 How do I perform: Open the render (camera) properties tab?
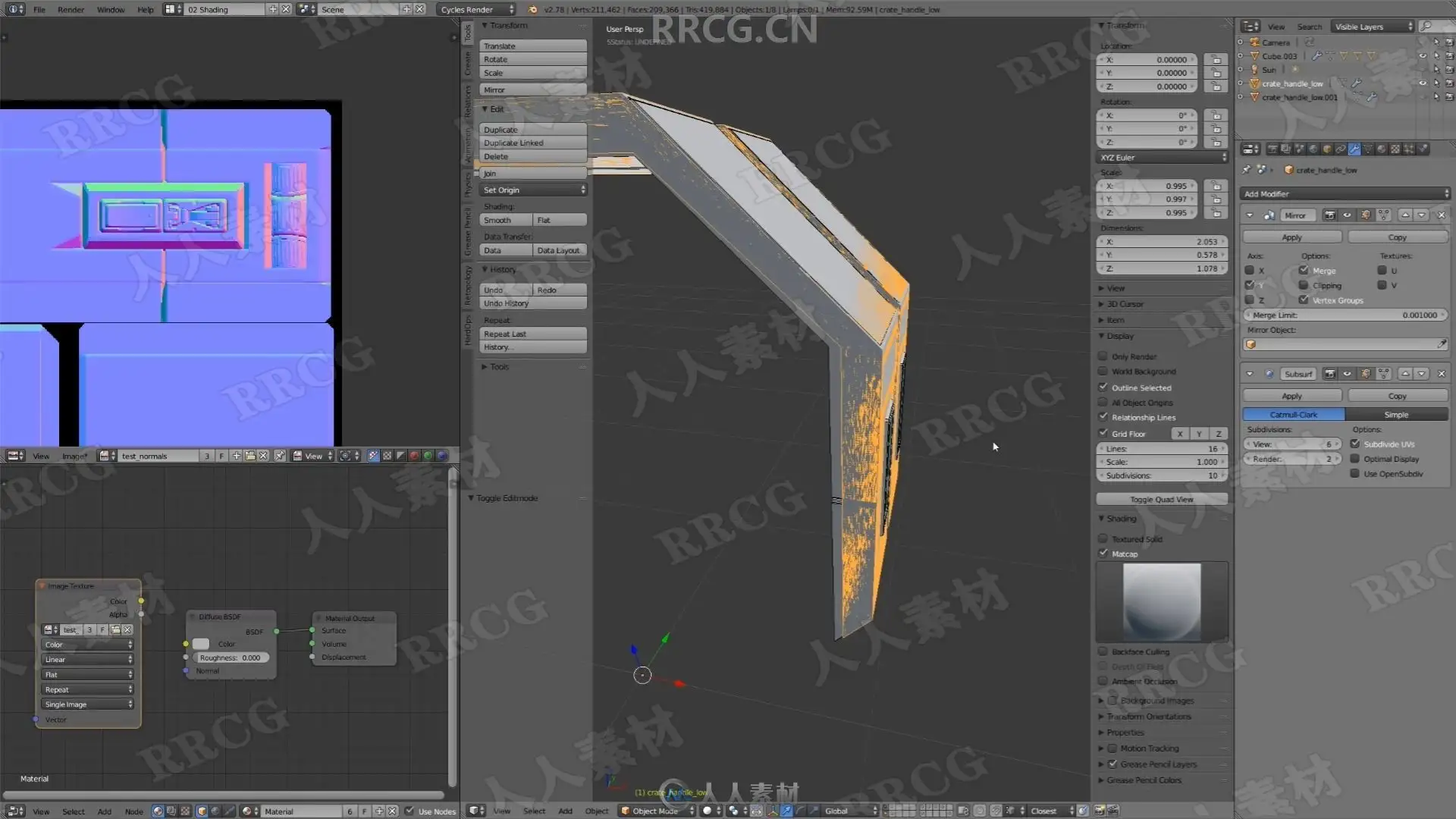point(1272,149)
